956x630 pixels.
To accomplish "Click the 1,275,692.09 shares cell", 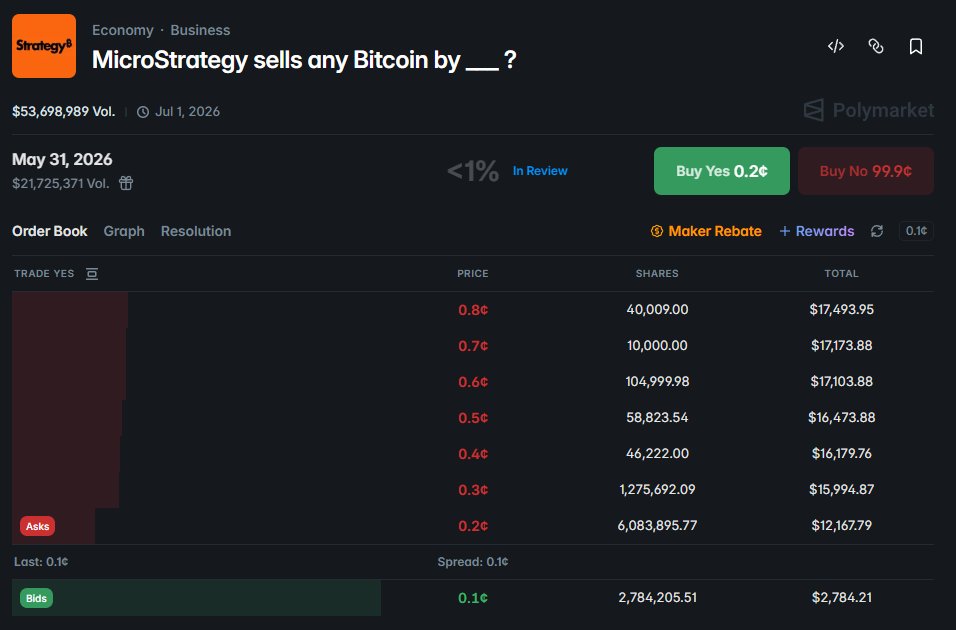I will pos(657,489).
